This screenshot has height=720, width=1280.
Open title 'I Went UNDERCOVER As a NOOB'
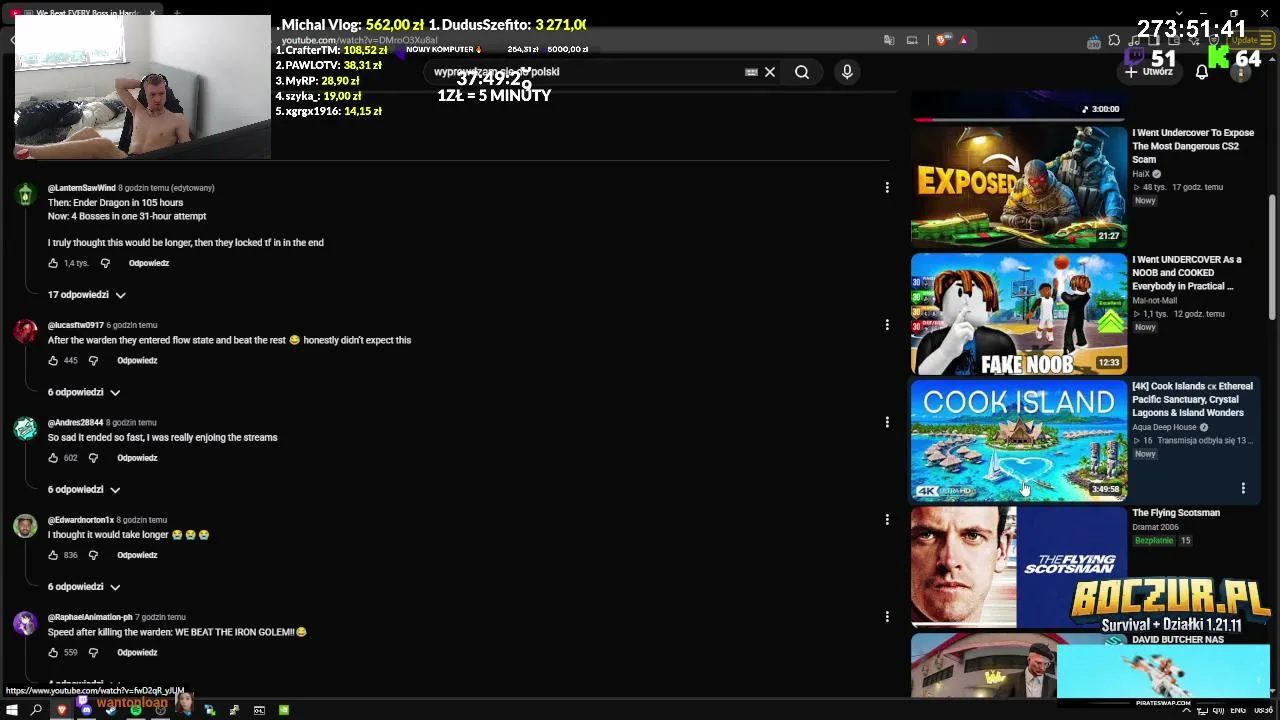tap(1187, 273)
